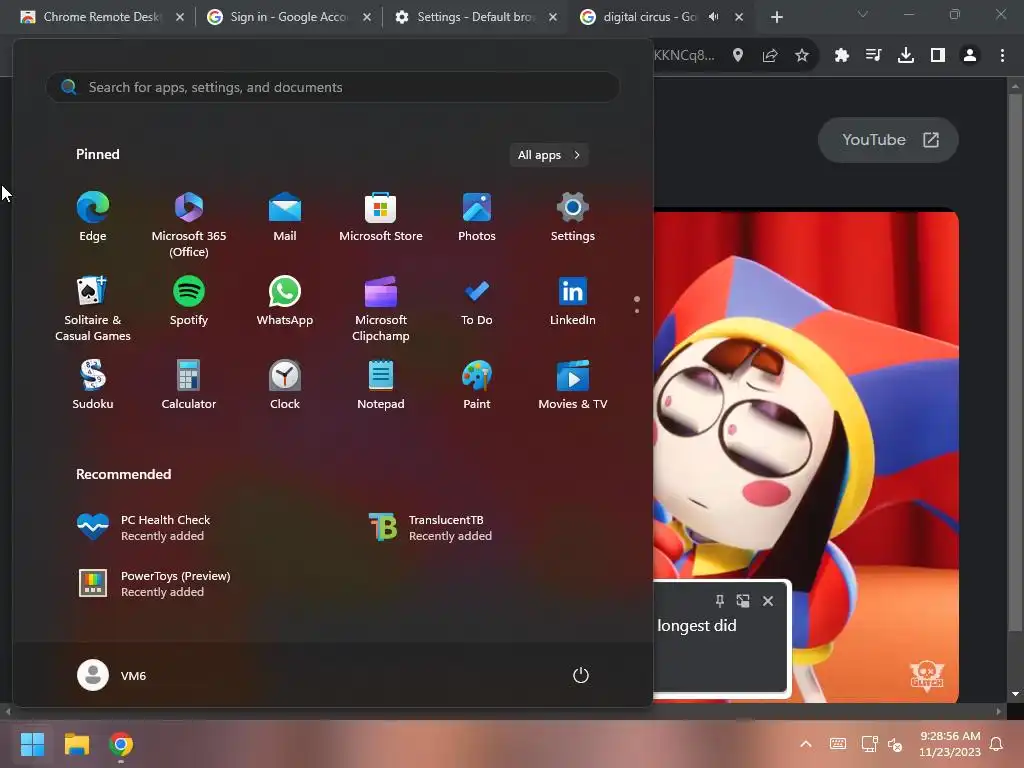Launch Solitaire & Casual Games
Image resolution: width=1024 pixels, height=768 pixels.
click(93, 308)
